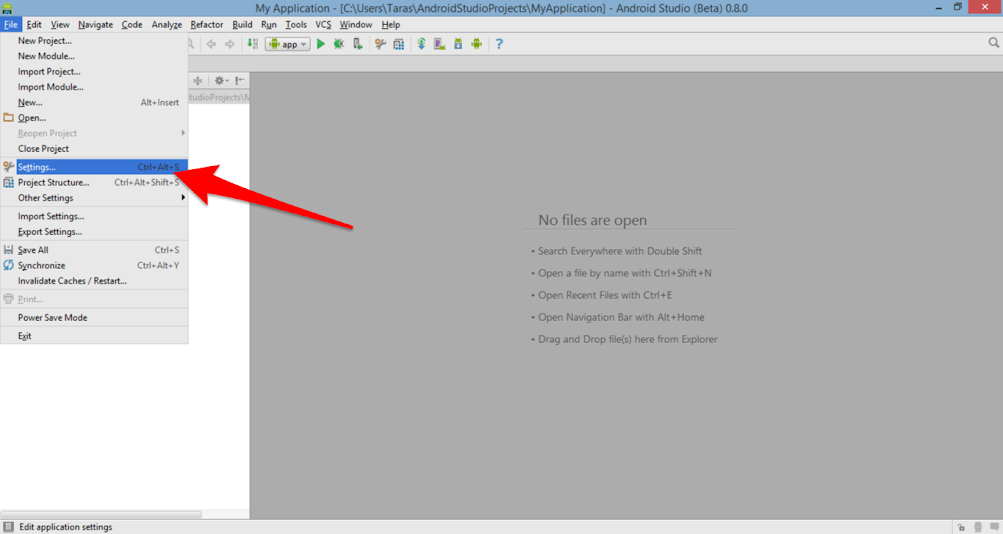Open AVD Manager toolbar icon
The image size is (1003, 534).
click(x=439, y=44)
